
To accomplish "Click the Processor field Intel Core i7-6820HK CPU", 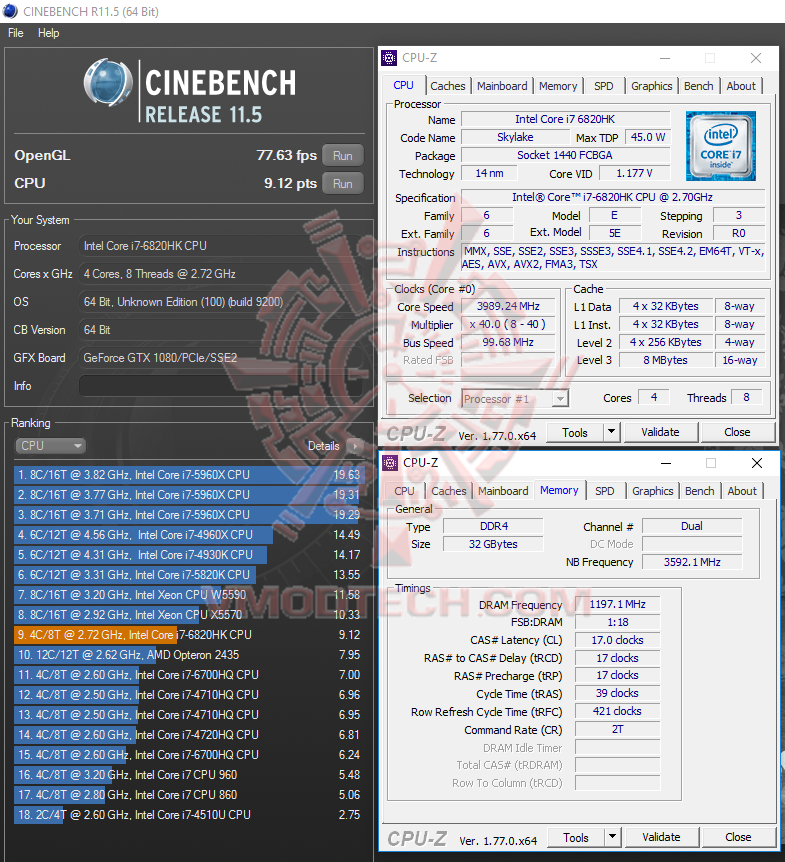I will (221, 246).
